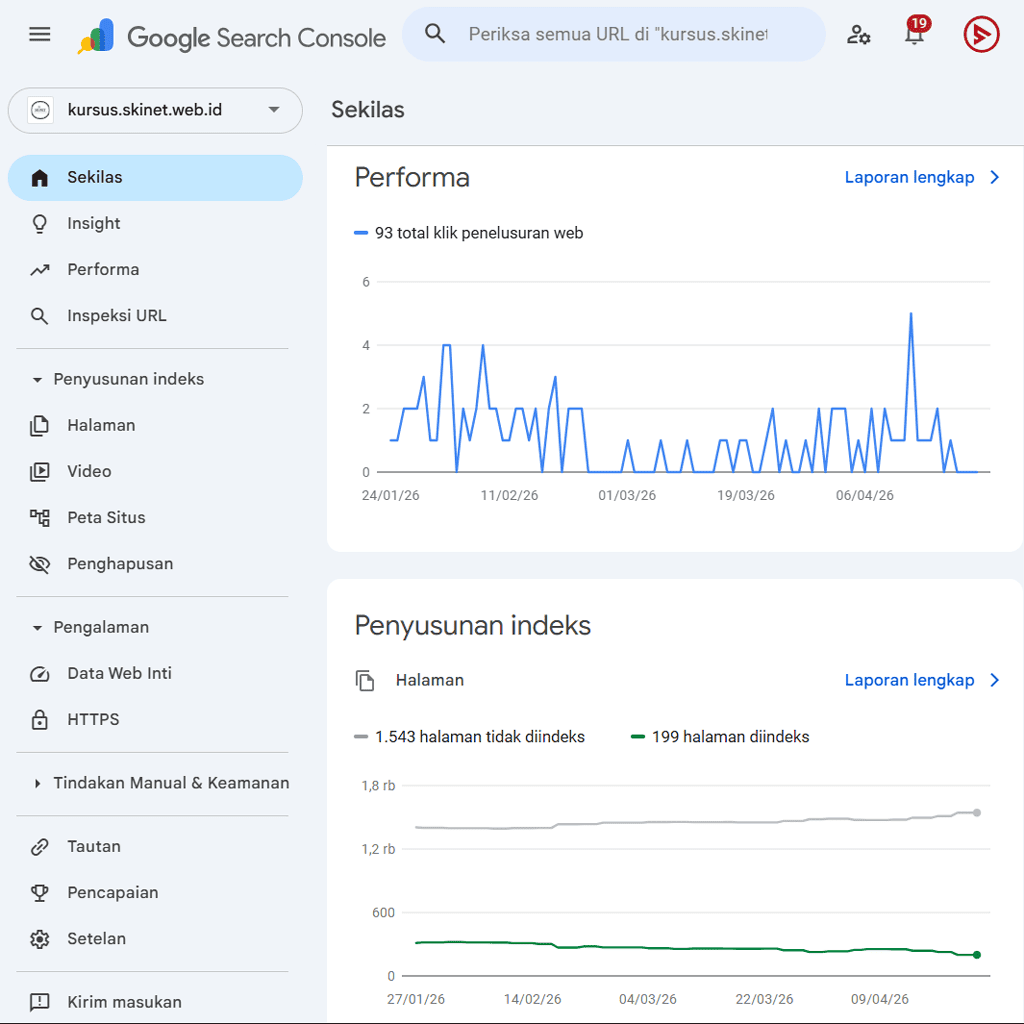The image size is (1024, 1024).
Task: Click the Pencapaian trophy icon
Action: (40, 893)
